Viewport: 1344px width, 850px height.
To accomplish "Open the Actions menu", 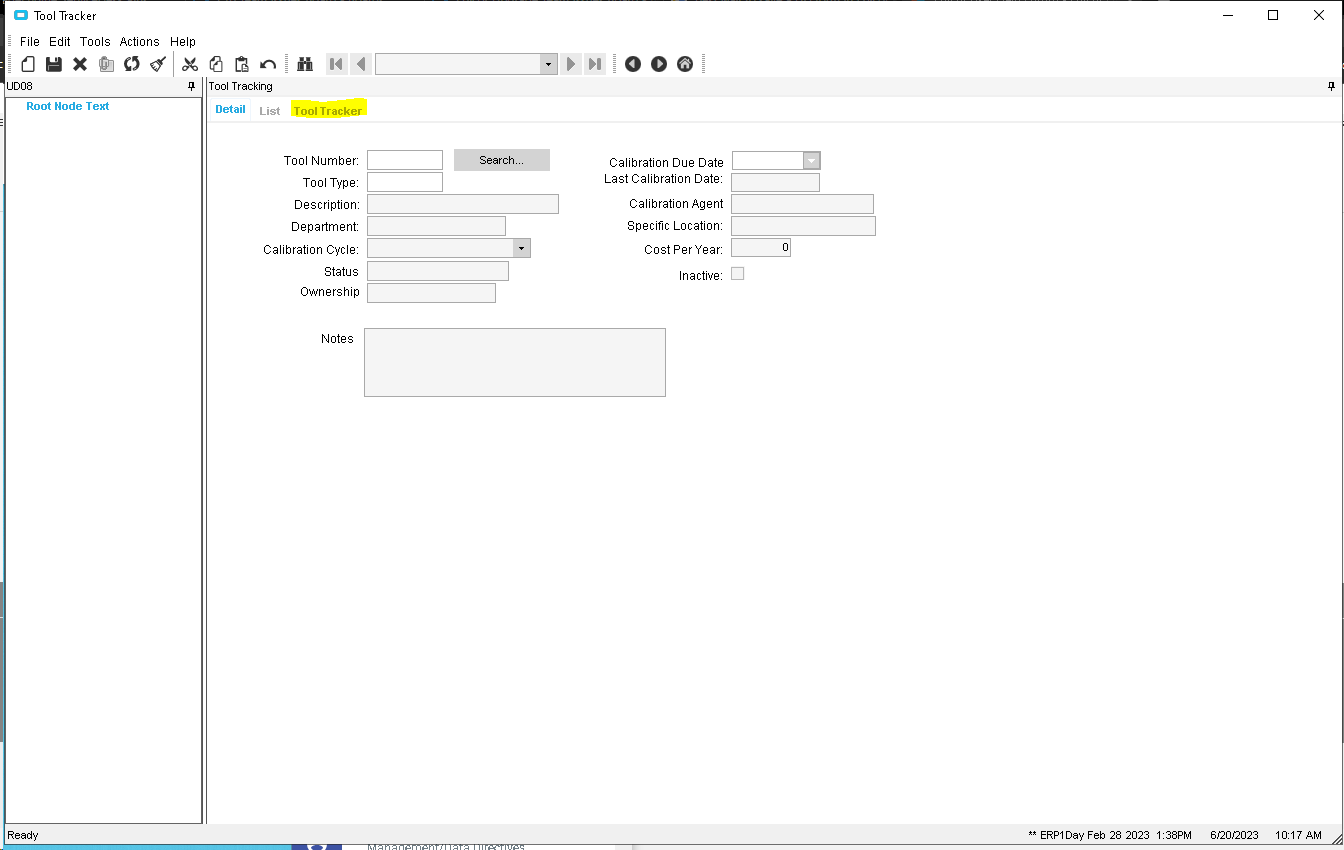I will pos(140,42).
